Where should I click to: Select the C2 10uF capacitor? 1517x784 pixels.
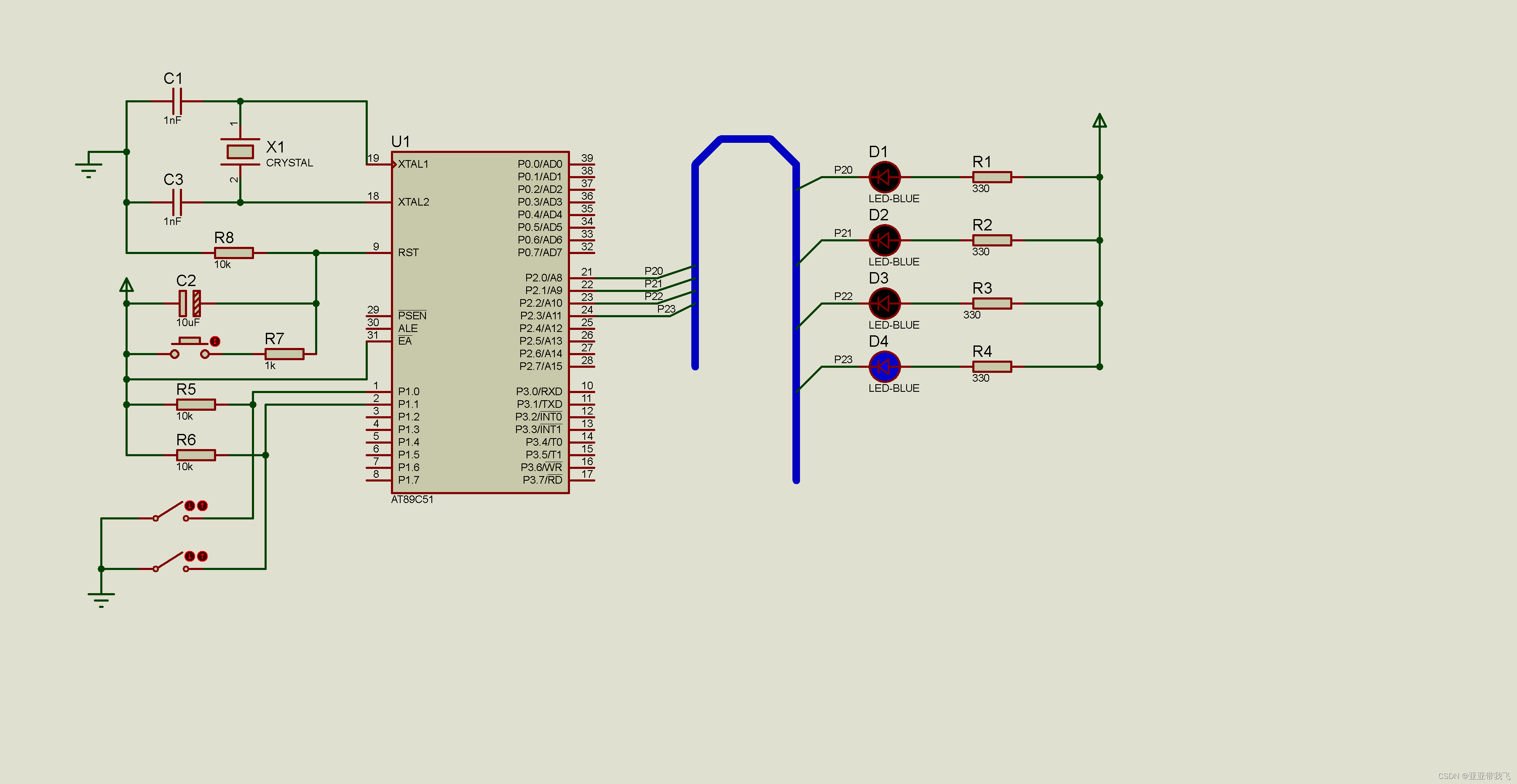190,303
